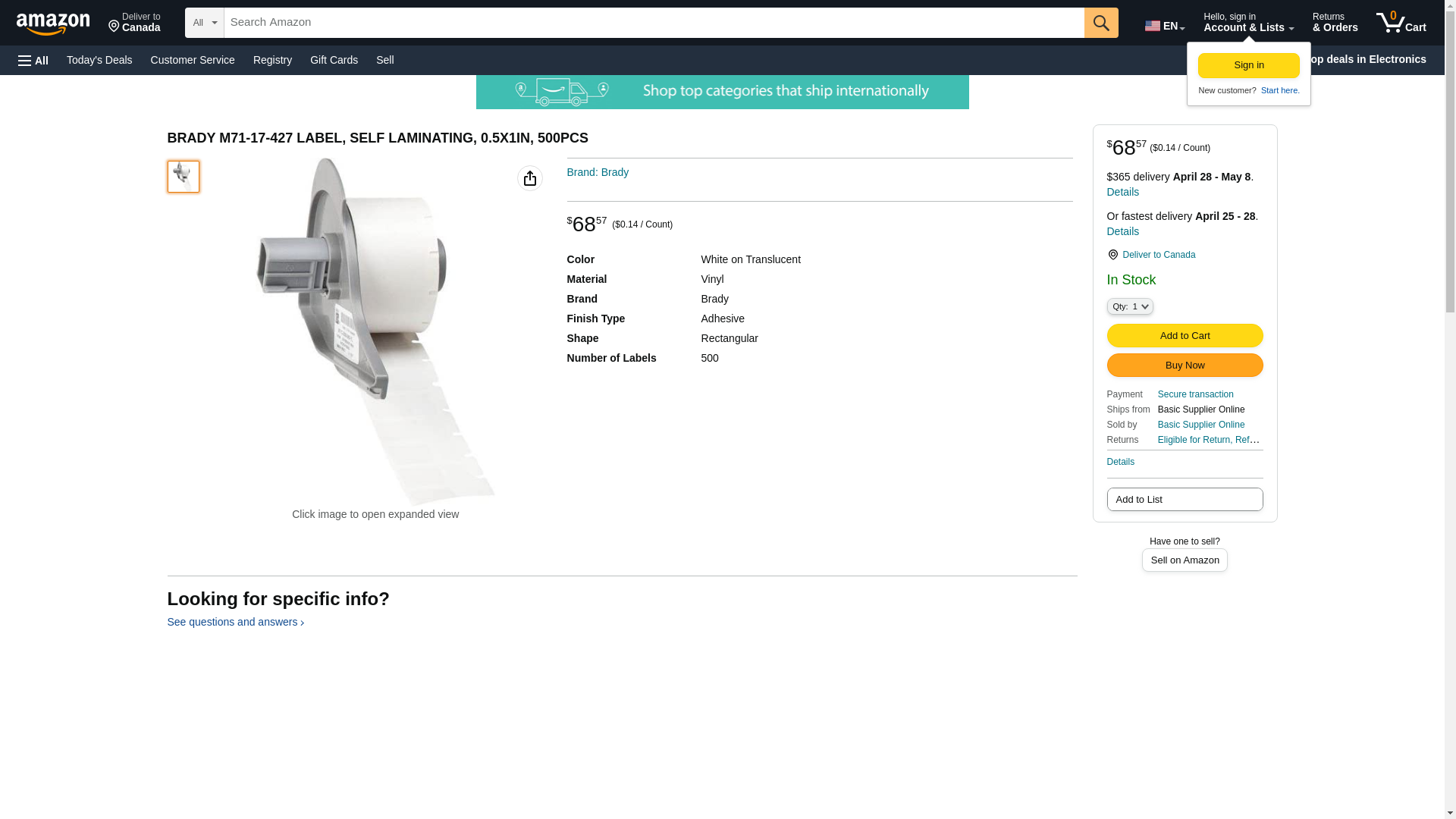
Task: Click inside the Search Amazon field
Action: 654,23
